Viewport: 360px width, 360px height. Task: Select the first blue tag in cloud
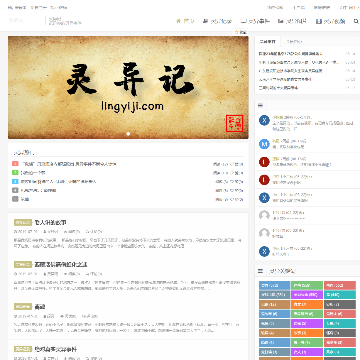tap(274, 285)
